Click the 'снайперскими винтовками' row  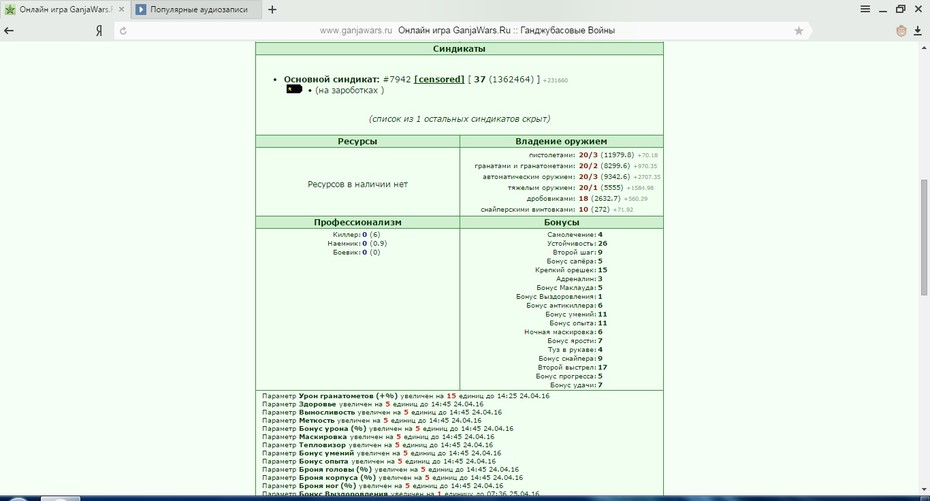click(x=556, y=209)
